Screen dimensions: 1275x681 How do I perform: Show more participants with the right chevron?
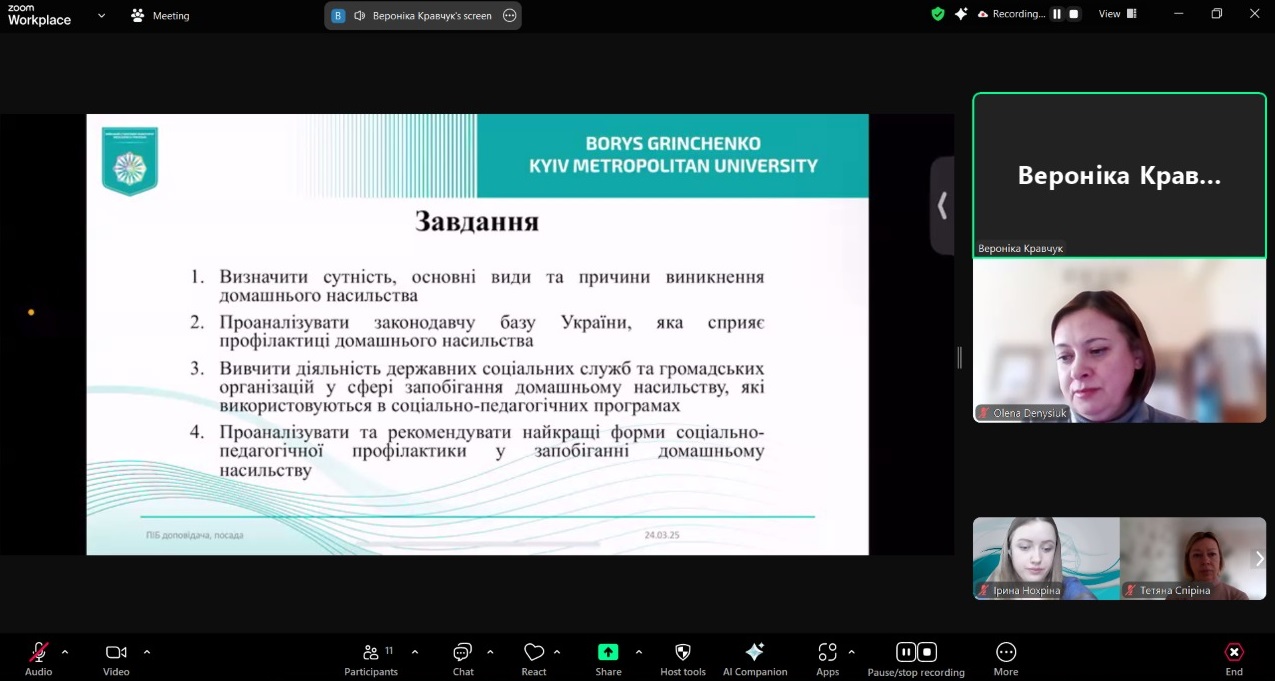tap(1258, 559)
